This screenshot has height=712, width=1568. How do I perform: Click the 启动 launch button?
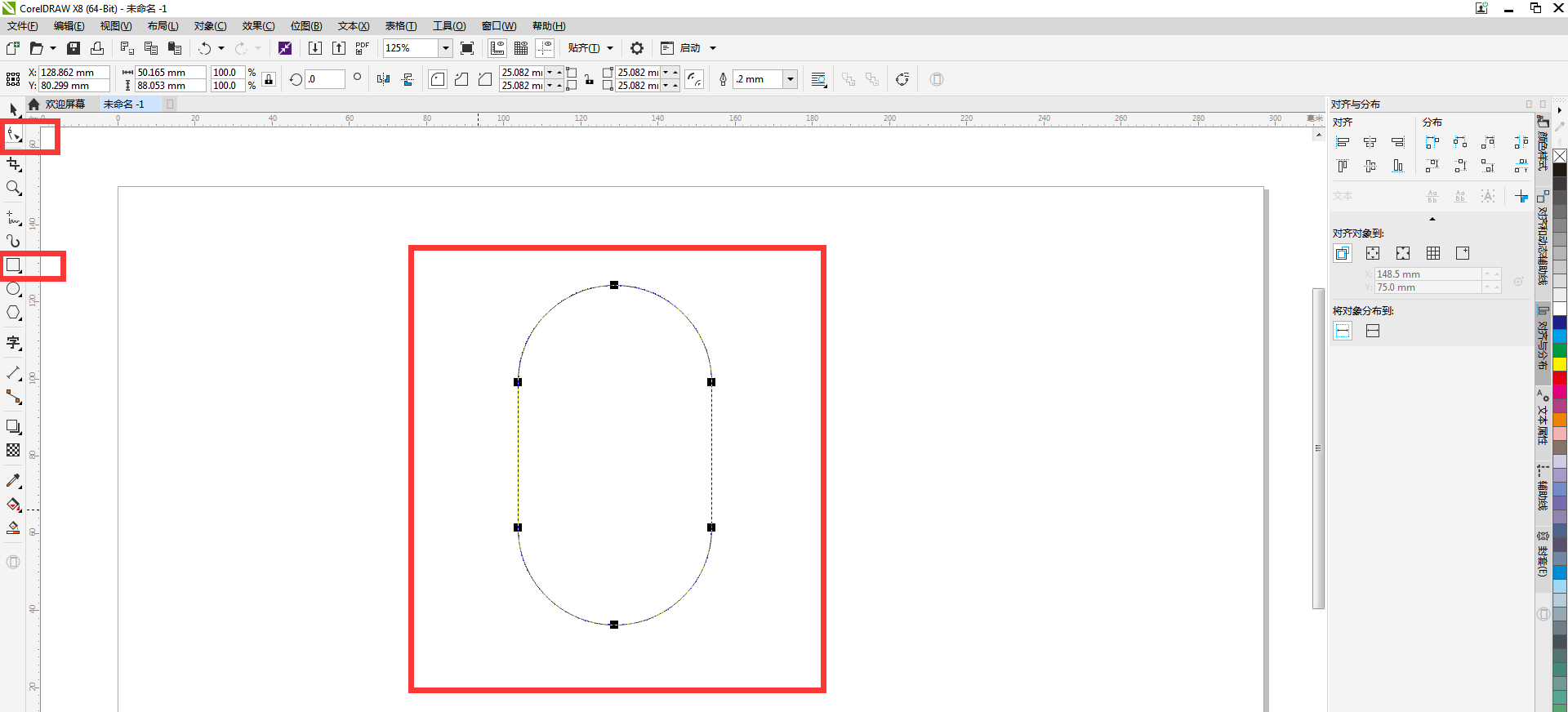690,48
